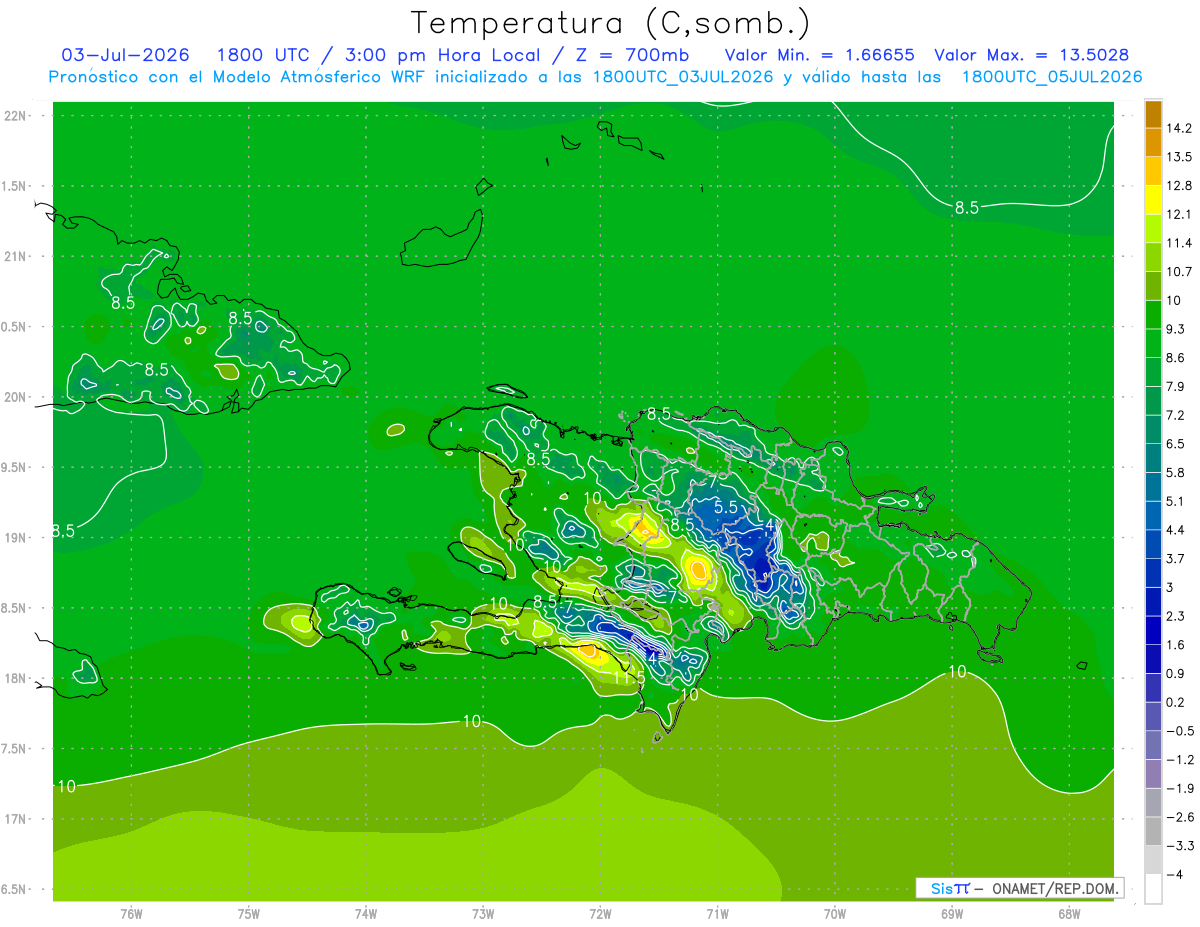Viewport: 1200px width, 927px height.
Task: Click the colorbar label "-0.5"
Action: 1178,731
